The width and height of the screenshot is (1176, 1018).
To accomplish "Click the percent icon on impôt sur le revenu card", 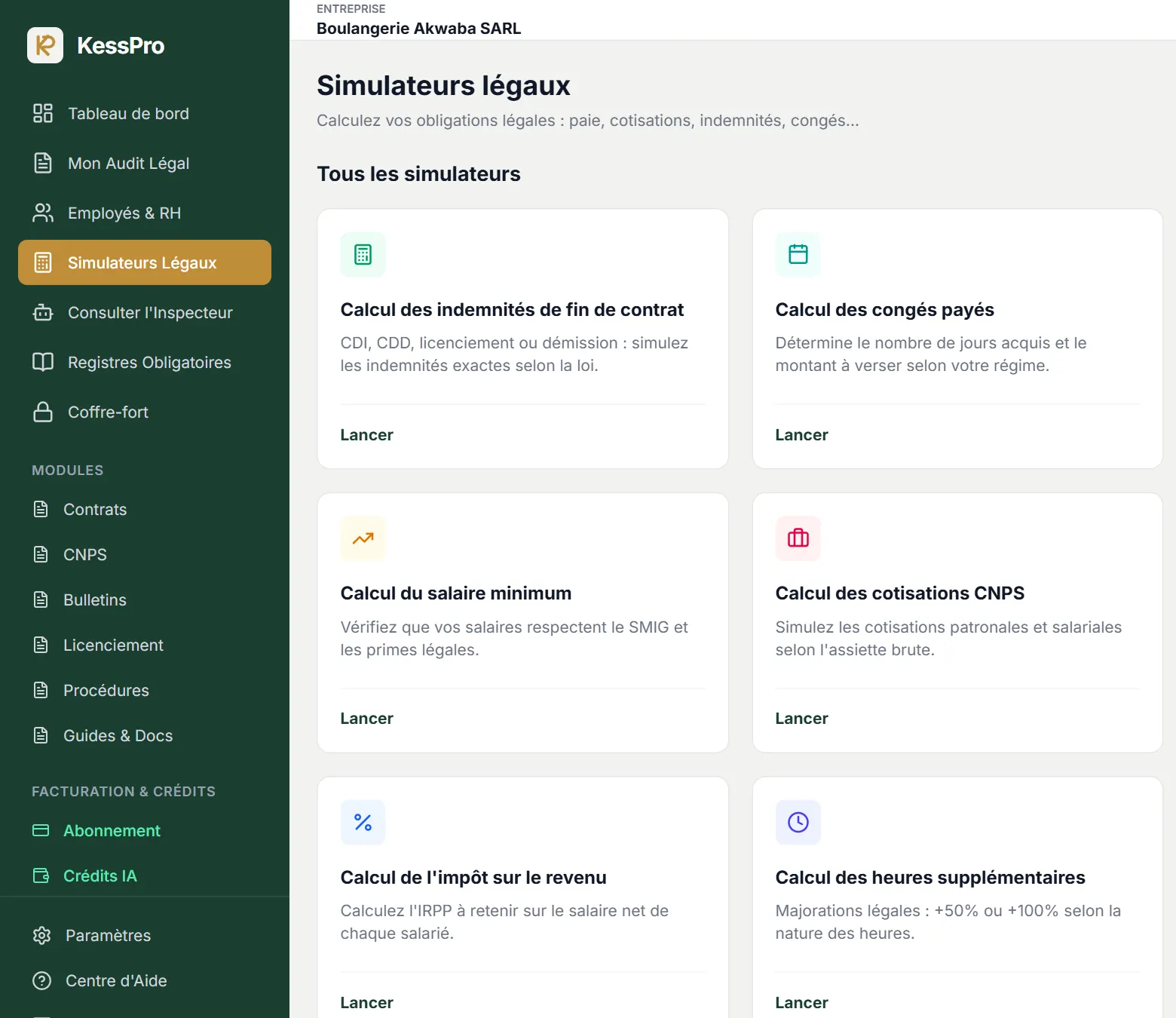I will tap(363, 823).
